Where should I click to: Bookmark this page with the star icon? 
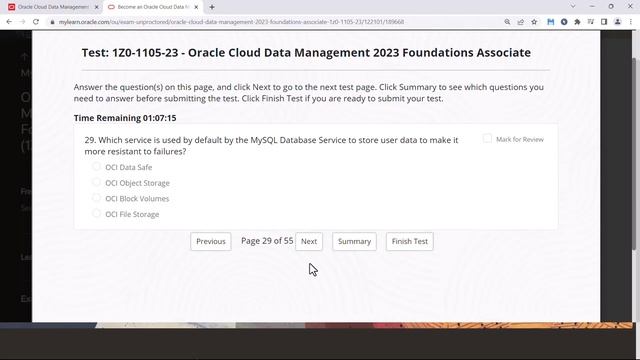pyautogui.click(x=534, y=22)
